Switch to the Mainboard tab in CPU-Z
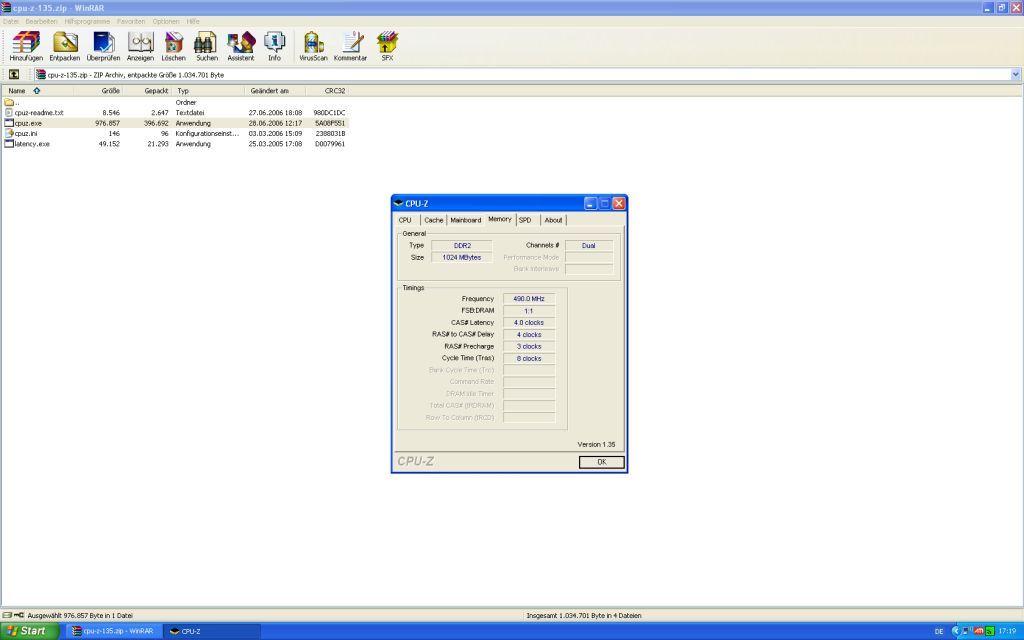Image resolution: width=1024 pixels, height=640 pixels. coord(466,220)
